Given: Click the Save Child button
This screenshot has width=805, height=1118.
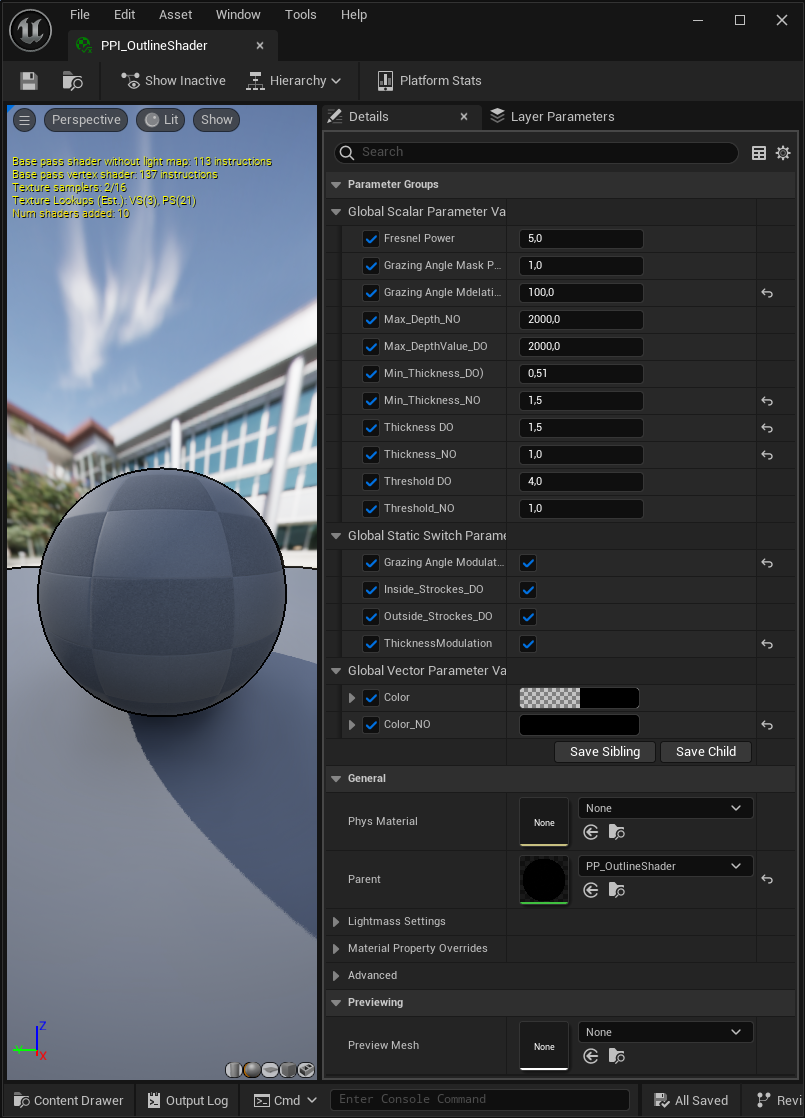Looking at the screenshot, I should pos(706,752).
